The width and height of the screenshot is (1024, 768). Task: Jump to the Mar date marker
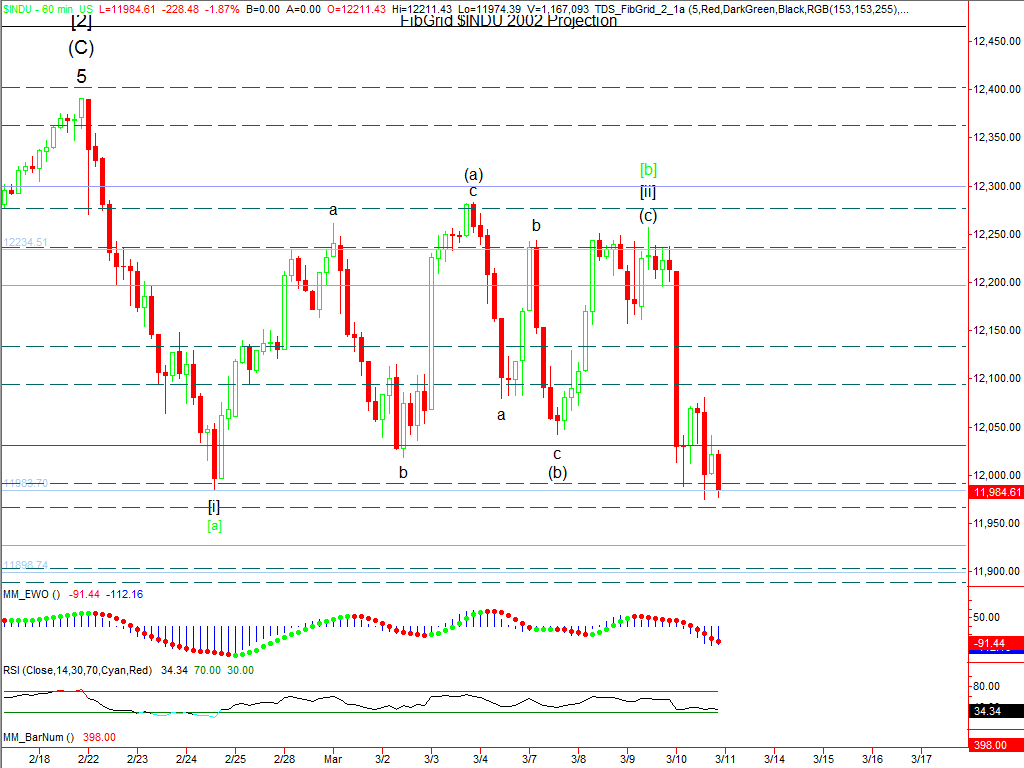point(333,760)
